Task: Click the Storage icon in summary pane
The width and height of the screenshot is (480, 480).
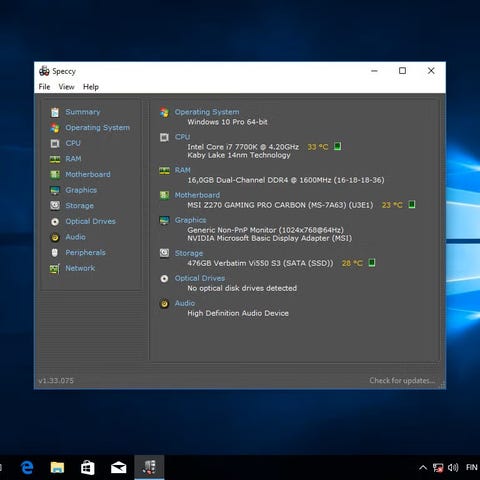Action: [x=164, y=253]
